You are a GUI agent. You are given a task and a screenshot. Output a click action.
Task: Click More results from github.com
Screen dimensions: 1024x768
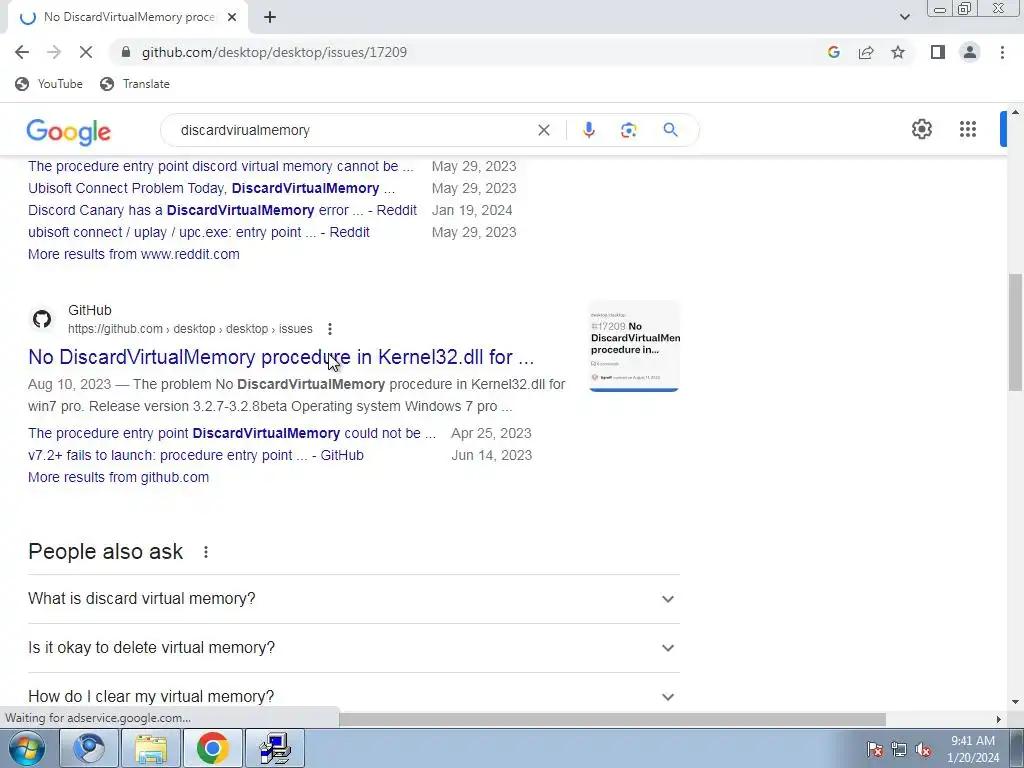[118, 477]
